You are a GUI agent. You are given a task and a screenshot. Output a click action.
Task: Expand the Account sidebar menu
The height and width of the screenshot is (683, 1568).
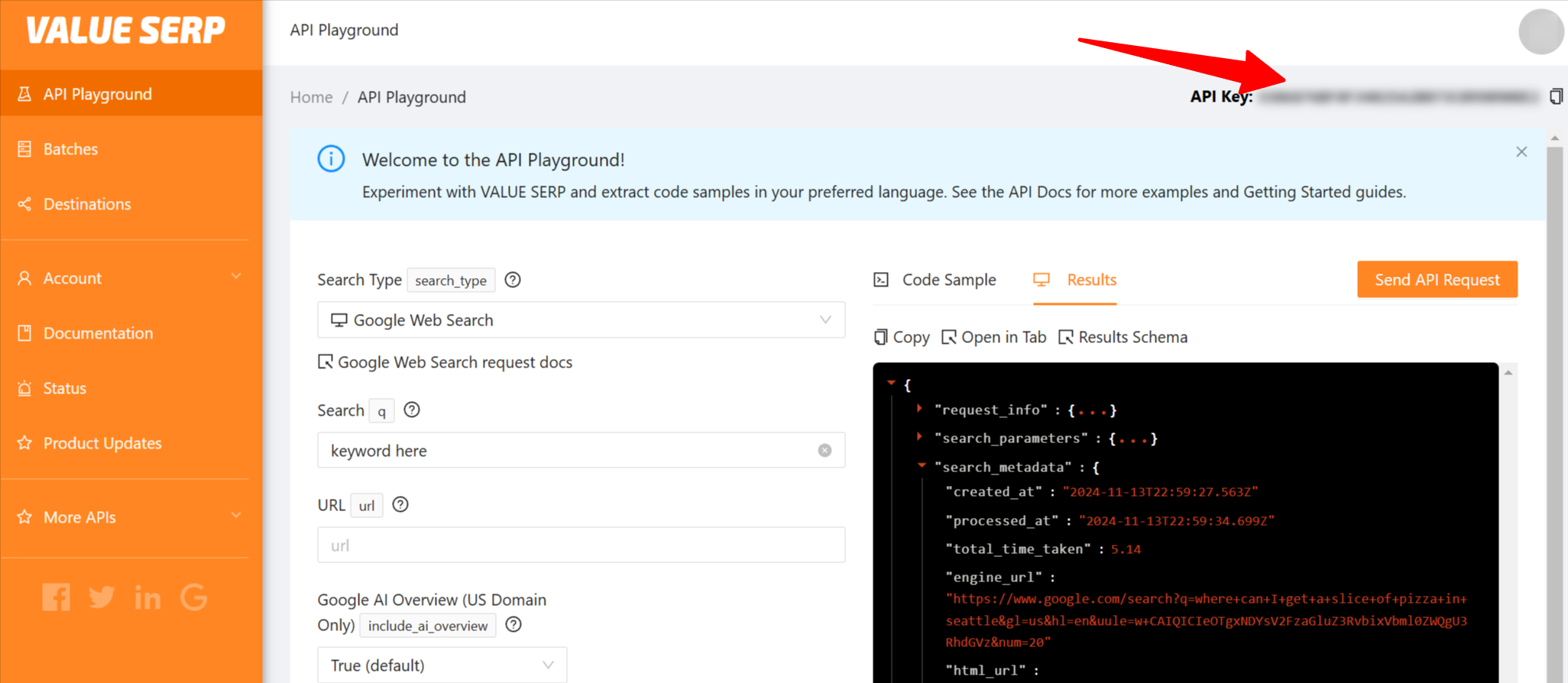pyautogui.click(x=131, y=278)
